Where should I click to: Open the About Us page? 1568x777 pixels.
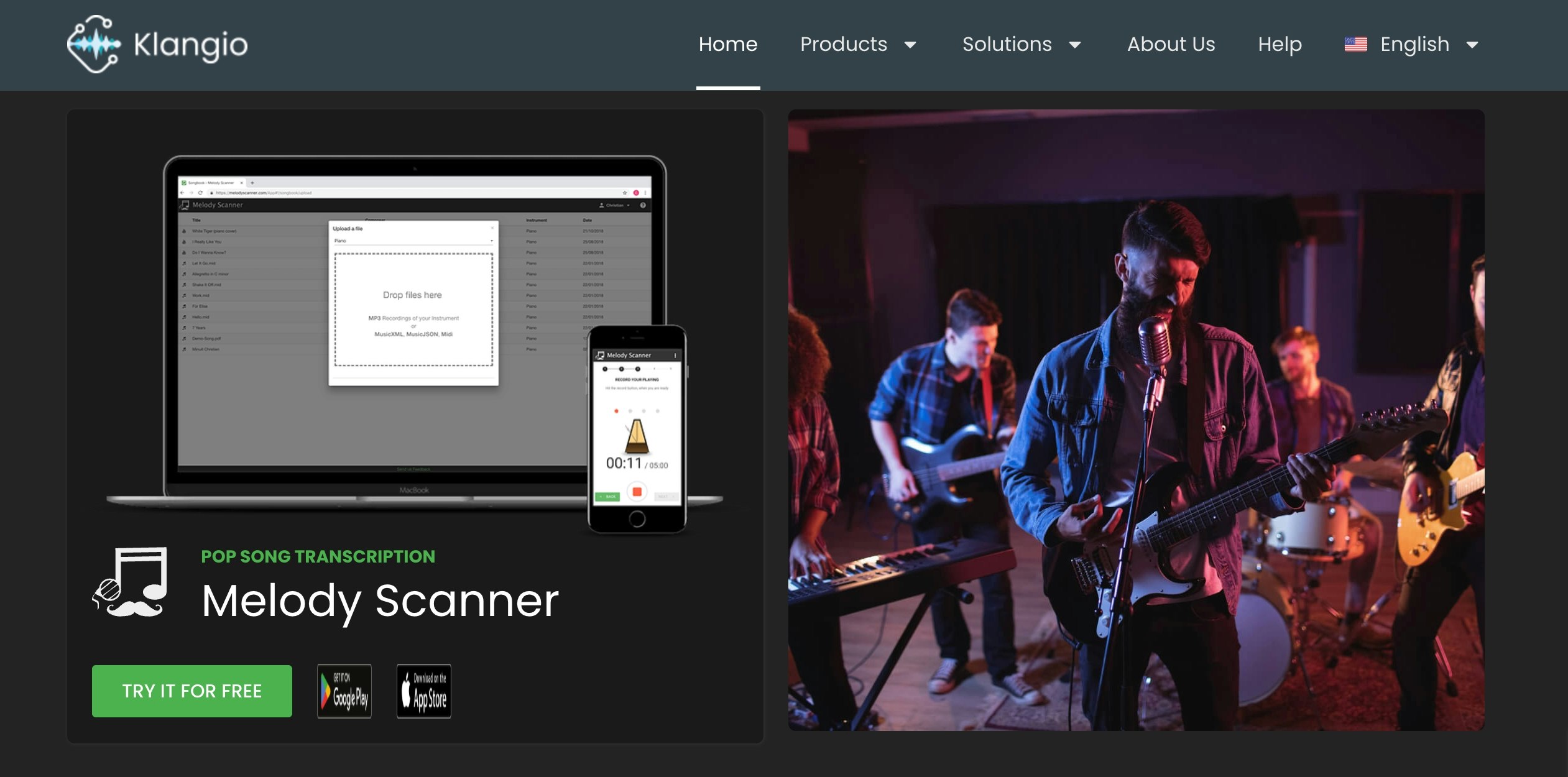point(1171,44)
